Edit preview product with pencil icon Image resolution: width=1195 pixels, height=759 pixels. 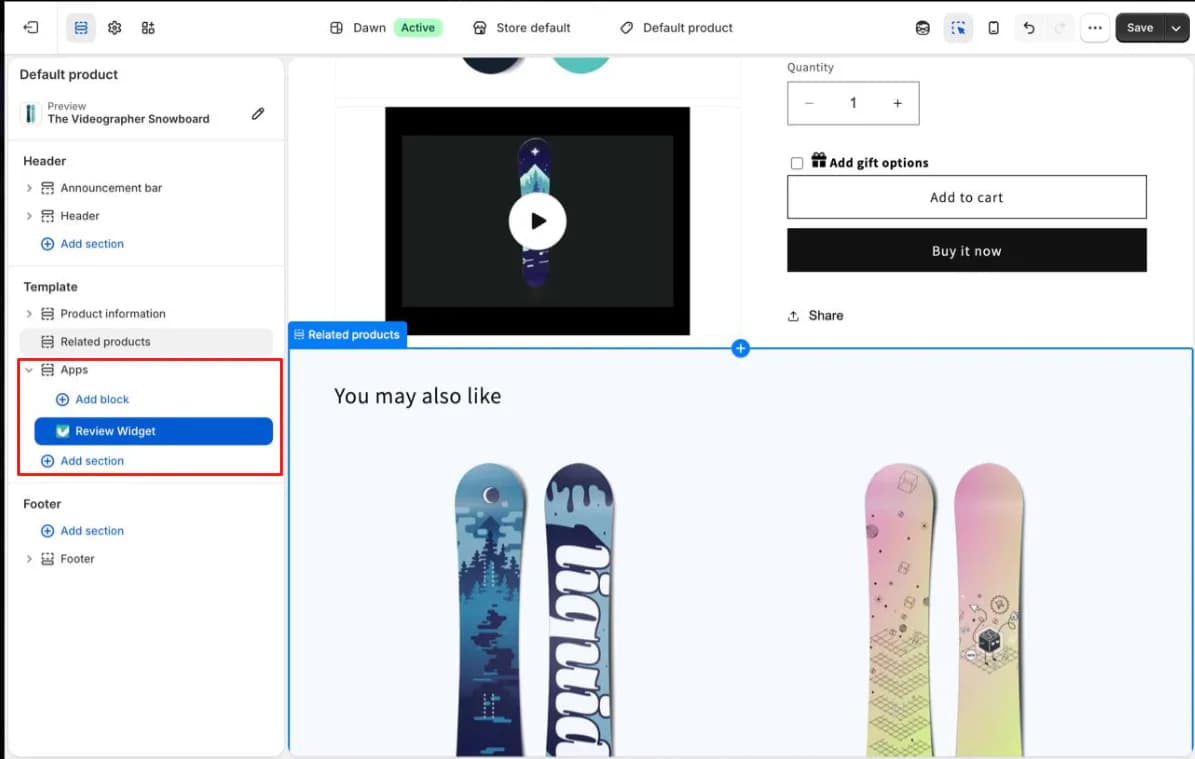(x=258, y=114)
